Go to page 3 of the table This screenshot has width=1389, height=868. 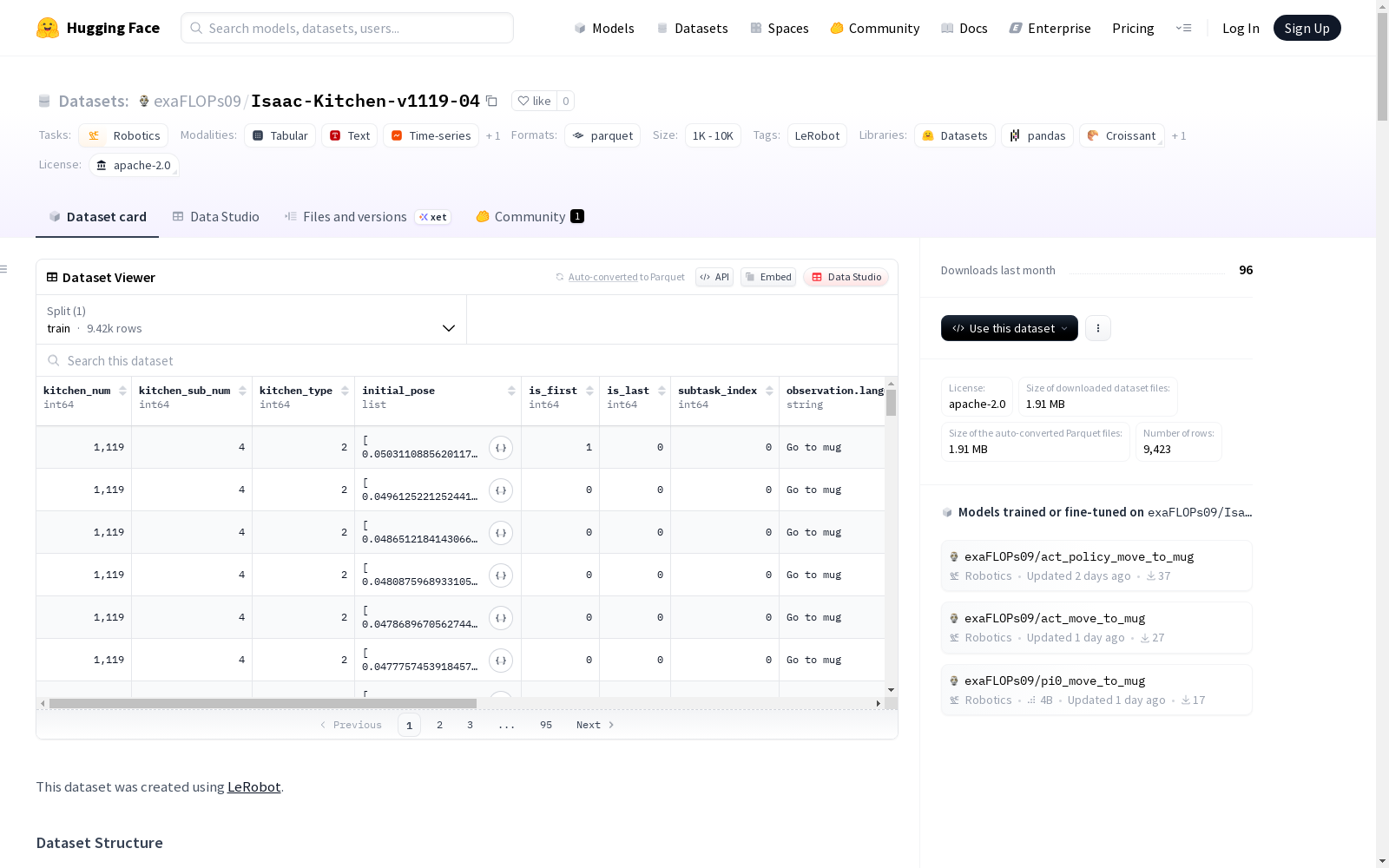click(x=471, y=725)
